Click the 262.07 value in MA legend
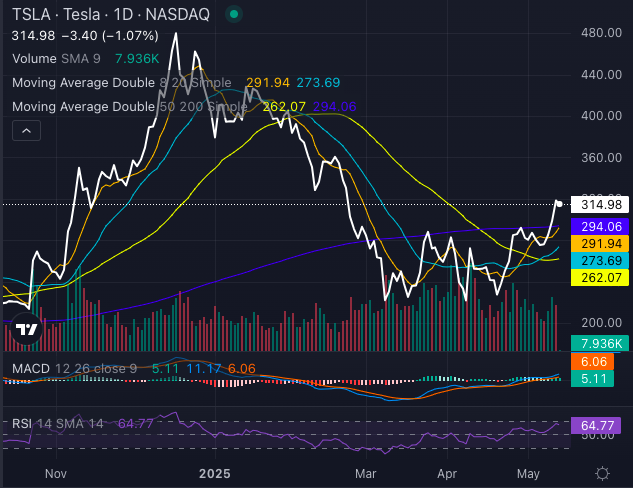Image resolution: width=633 pixels, height=488 pixels. pos(284,107)
